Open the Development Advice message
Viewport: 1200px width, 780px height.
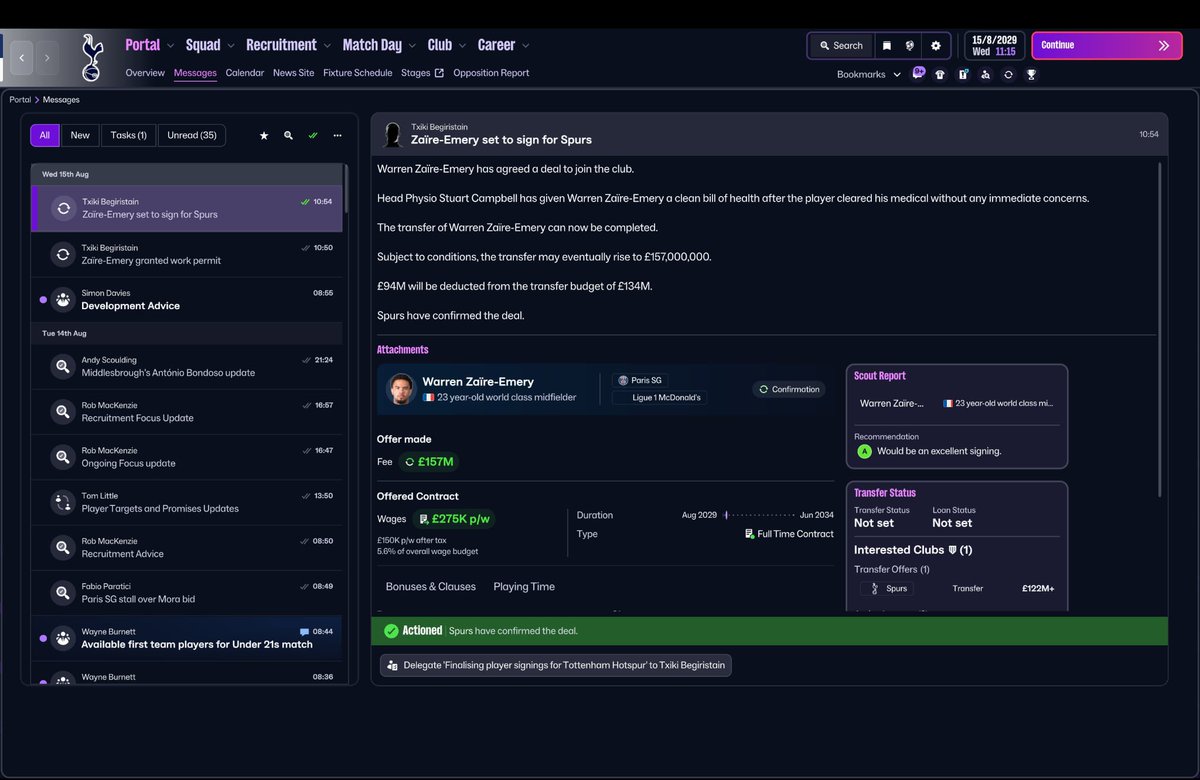point(186,300)
